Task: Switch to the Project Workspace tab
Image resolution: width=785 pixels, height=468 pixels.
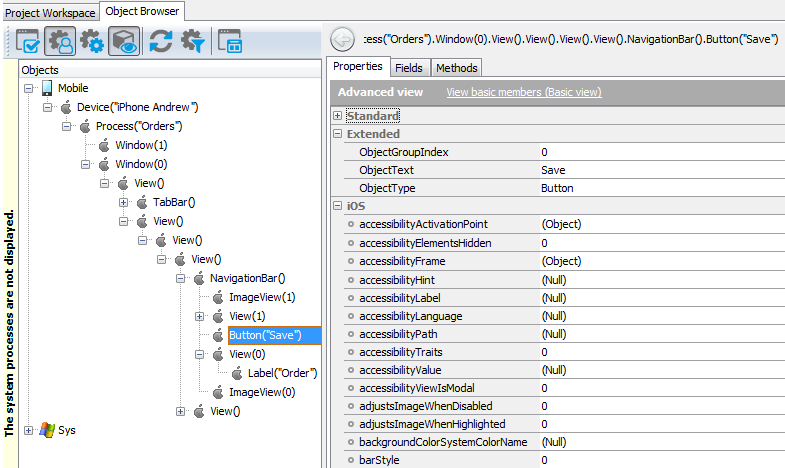Action: coord(50,13)
